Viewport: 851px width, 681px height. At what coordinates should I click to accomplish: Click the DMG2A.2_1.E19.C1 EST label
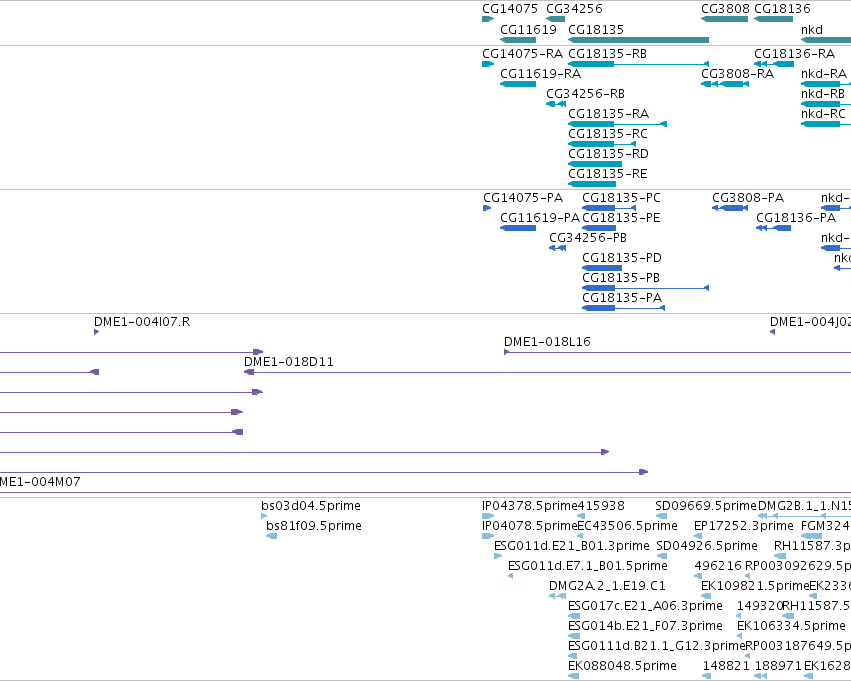point(607,587)
